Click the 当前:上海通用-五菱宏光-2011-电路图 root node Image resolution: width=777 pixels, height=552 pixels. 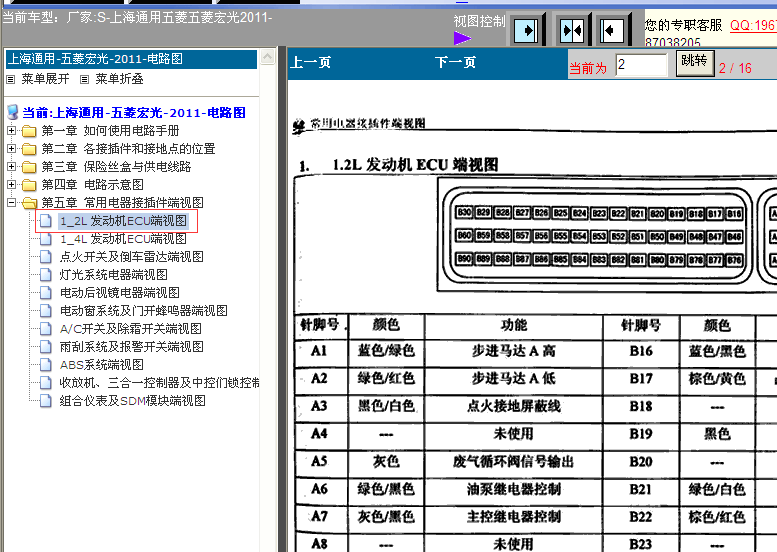click(x=134, y=112)
